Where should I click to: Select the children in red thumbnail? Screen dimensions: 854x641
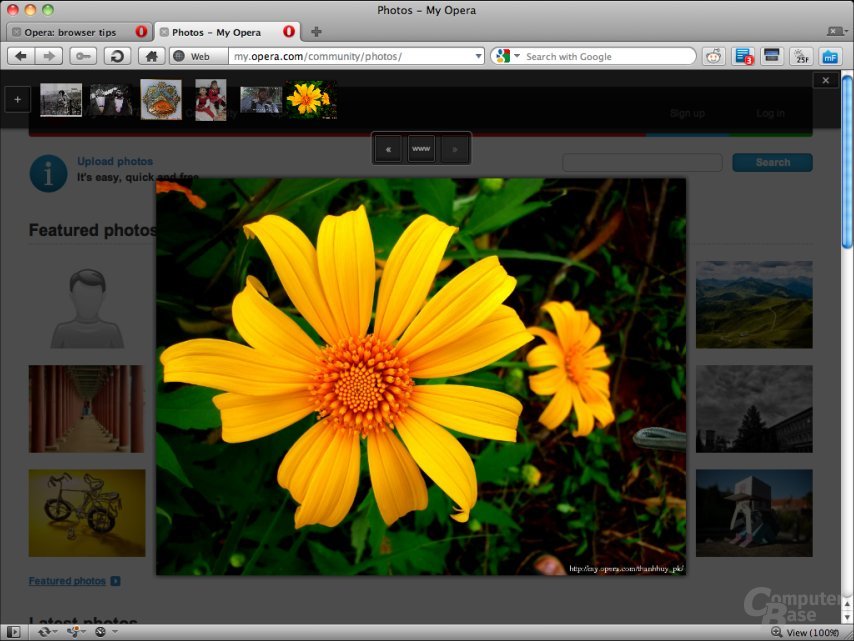[x=211, y=100]
